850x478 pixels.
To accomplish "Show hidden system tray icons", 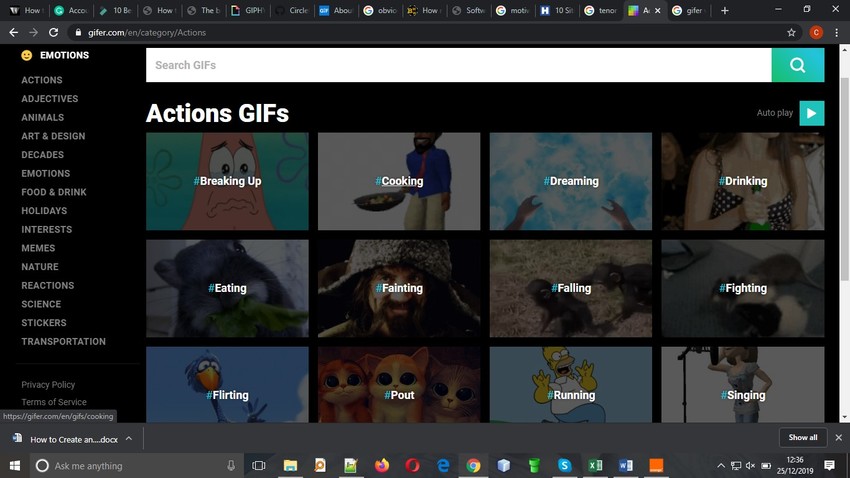I will 720,466.
